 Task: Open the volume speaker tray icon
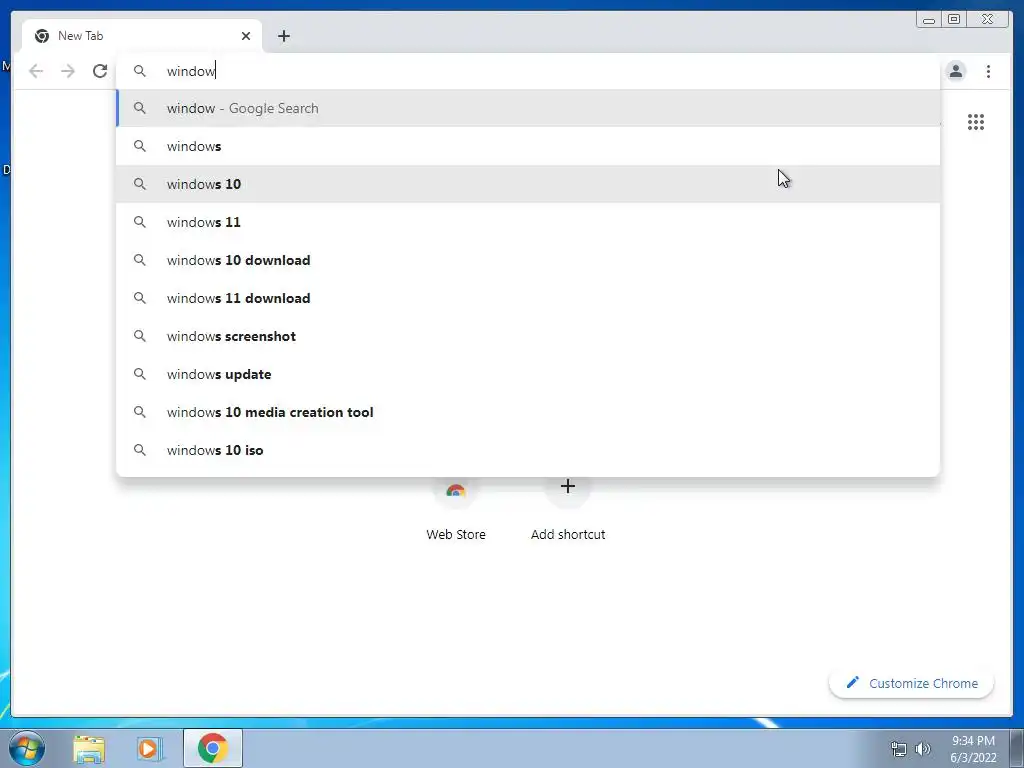(x=923, y=749)
